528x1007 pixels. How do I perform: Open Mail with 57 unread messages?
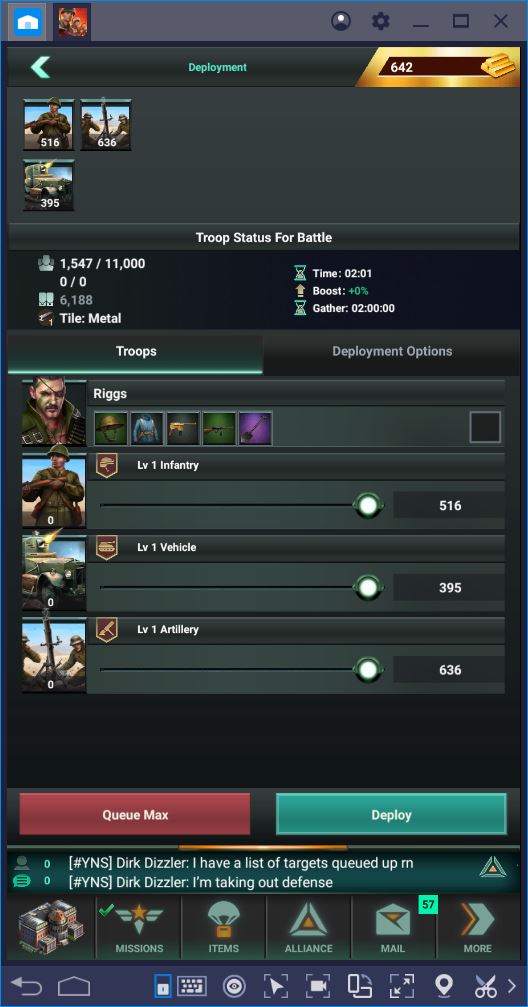pyautogui.click(x=393, y=928)
